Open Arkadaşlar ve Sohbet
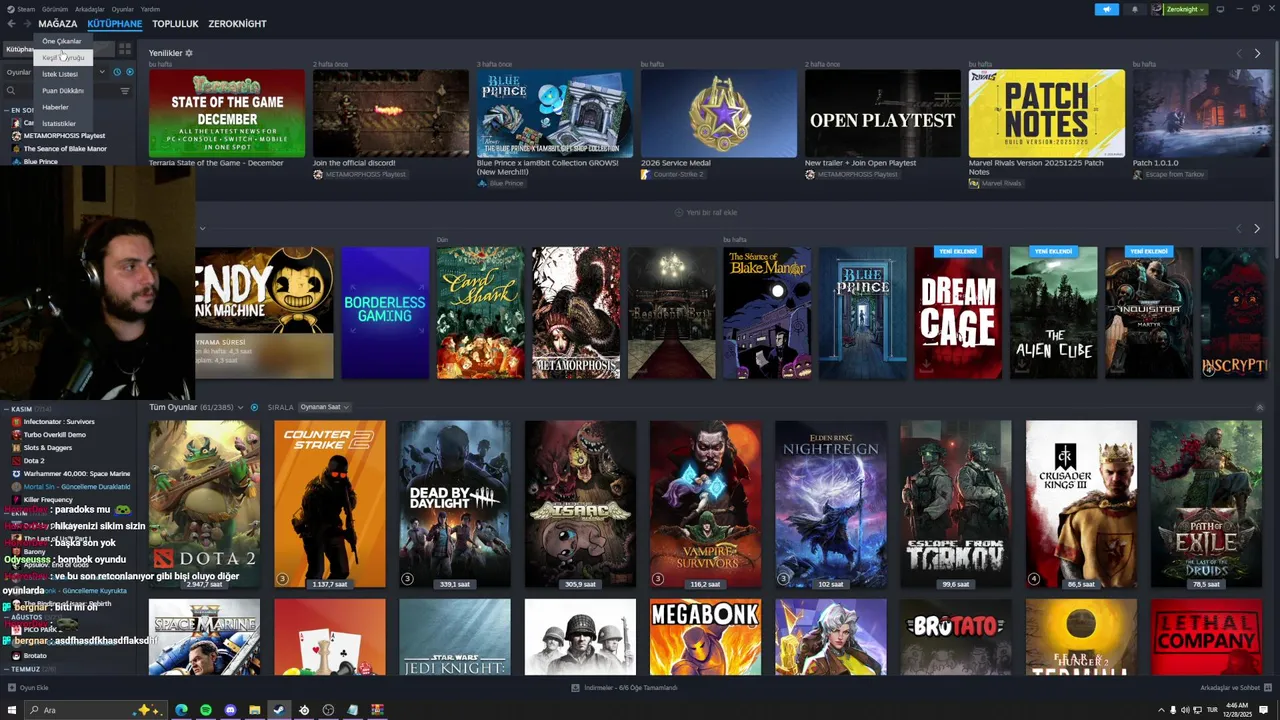Viewport: 1280px width, 720px height. (x=1234, y=688)
